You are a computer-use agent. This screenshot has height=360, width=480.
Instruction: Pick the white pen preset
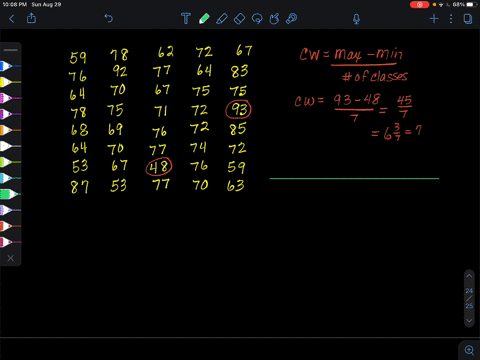(10, 146)
